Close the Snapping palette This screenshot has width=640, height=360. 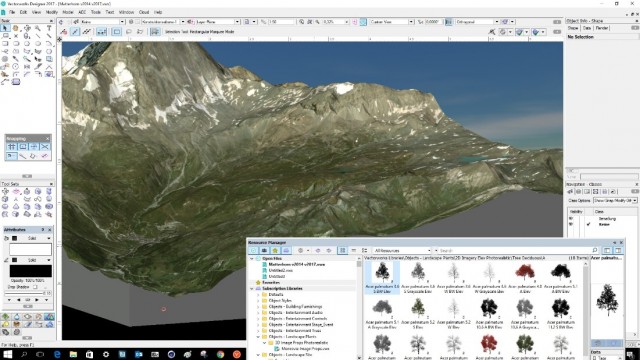(x=47, y=138)
